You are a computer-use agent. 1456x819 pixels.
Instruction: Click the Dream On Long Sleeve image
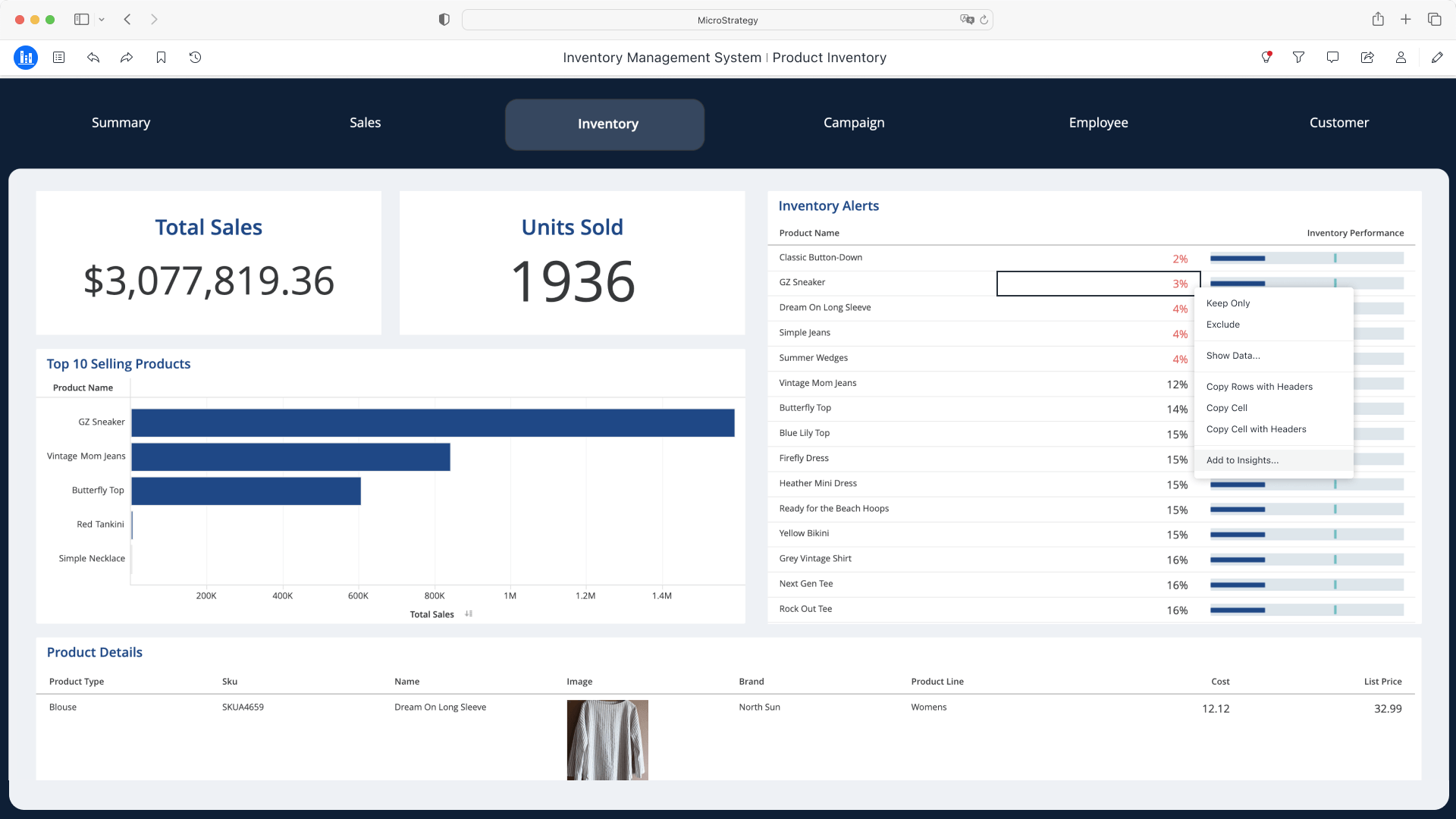click(x=607, y=739)
